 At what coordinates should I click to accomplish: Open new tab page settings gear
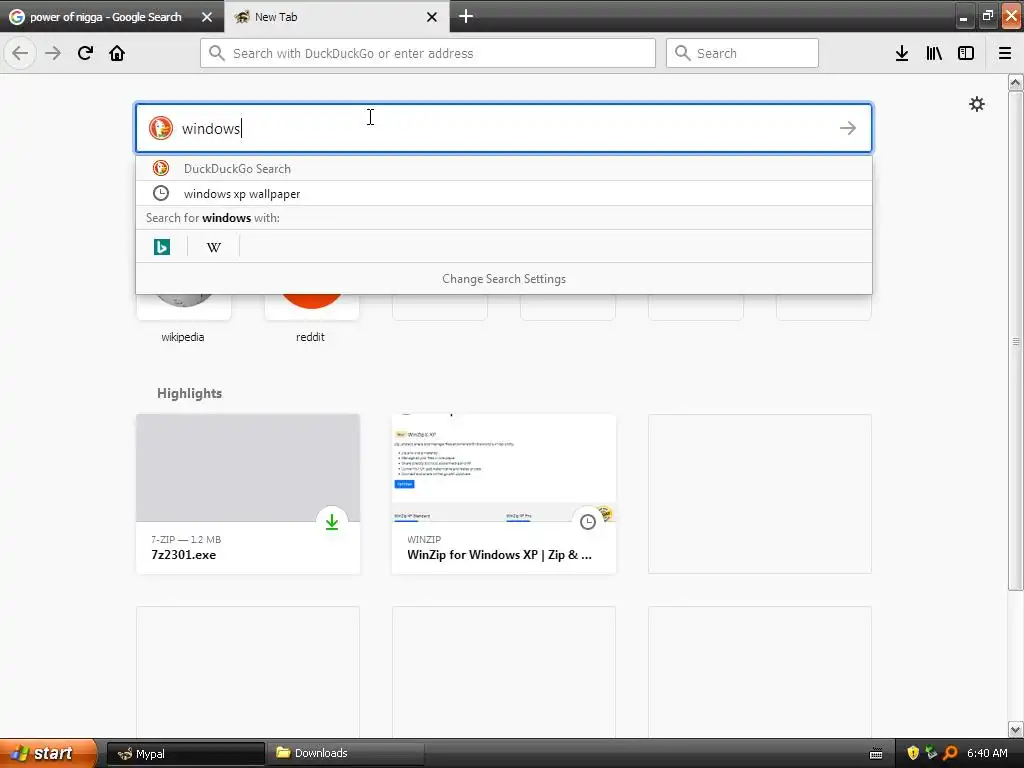[976, 104]
